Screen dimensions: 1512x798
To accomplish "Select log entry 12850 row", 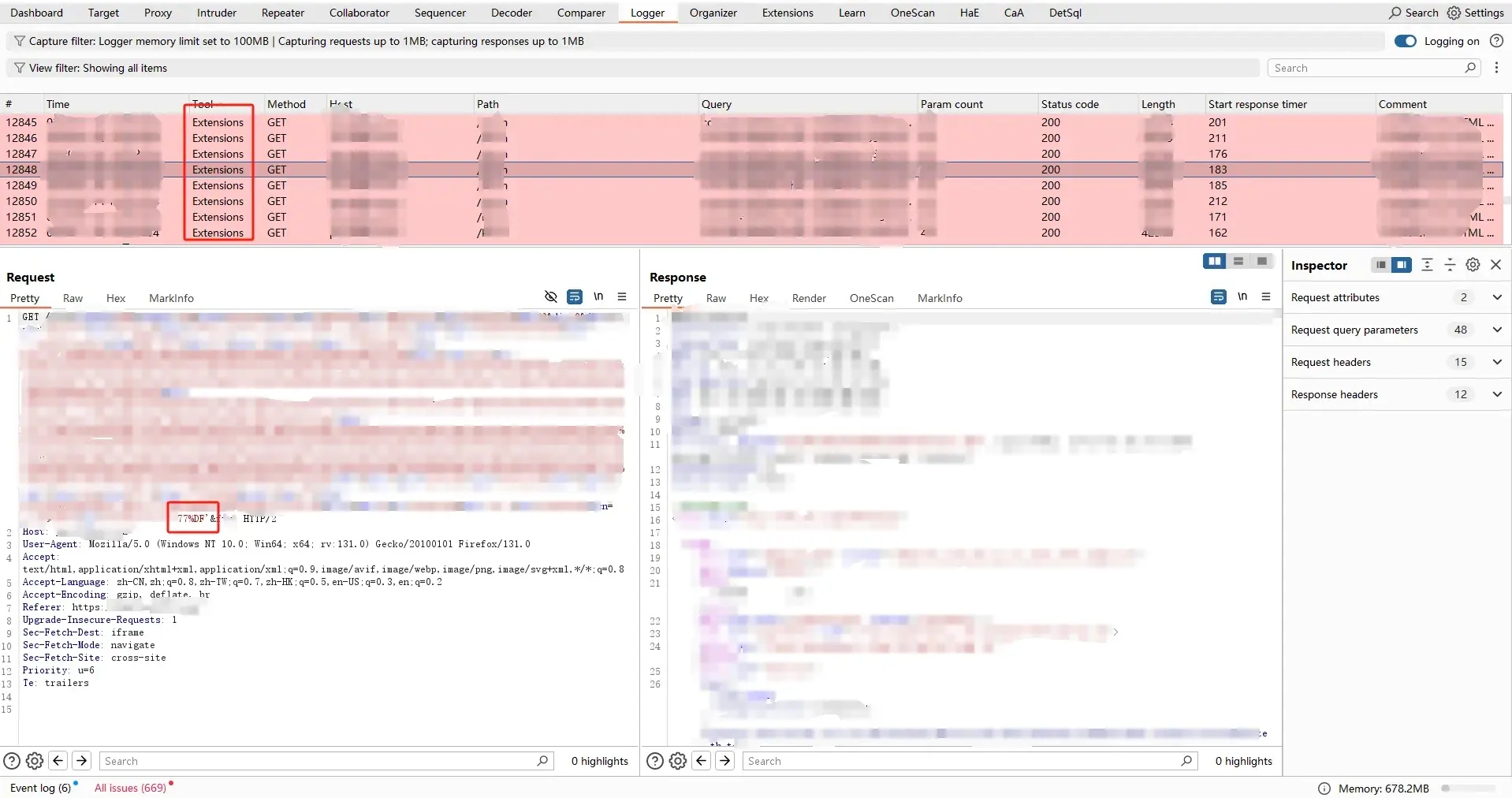I will [x=753, y=201].
